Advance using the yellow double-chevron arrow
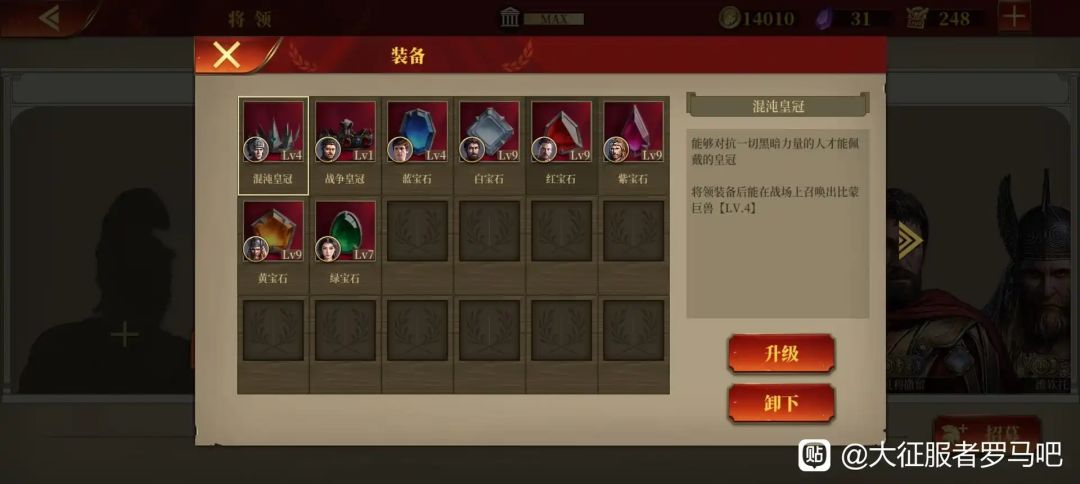The width and height of the screenshot is (1080, 484). pos(910,240)
